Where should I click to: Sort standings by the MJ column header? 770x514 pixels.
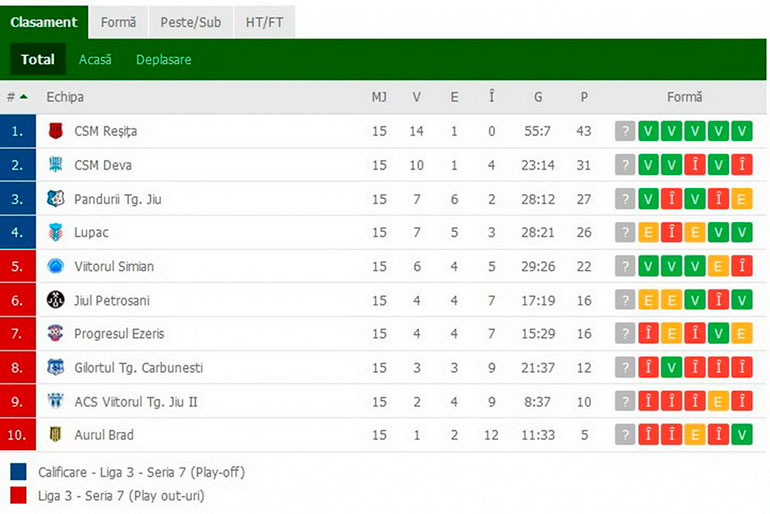point(379,97)
